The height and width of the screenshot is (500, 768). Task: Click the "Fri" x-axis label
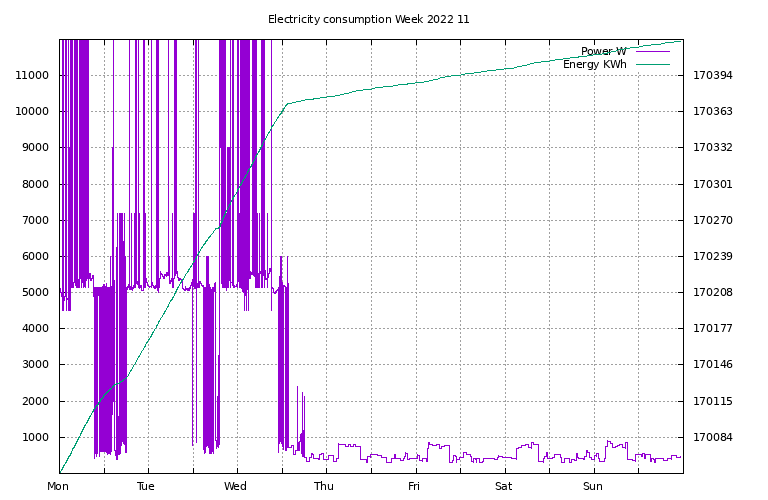(x=414, y=486)
